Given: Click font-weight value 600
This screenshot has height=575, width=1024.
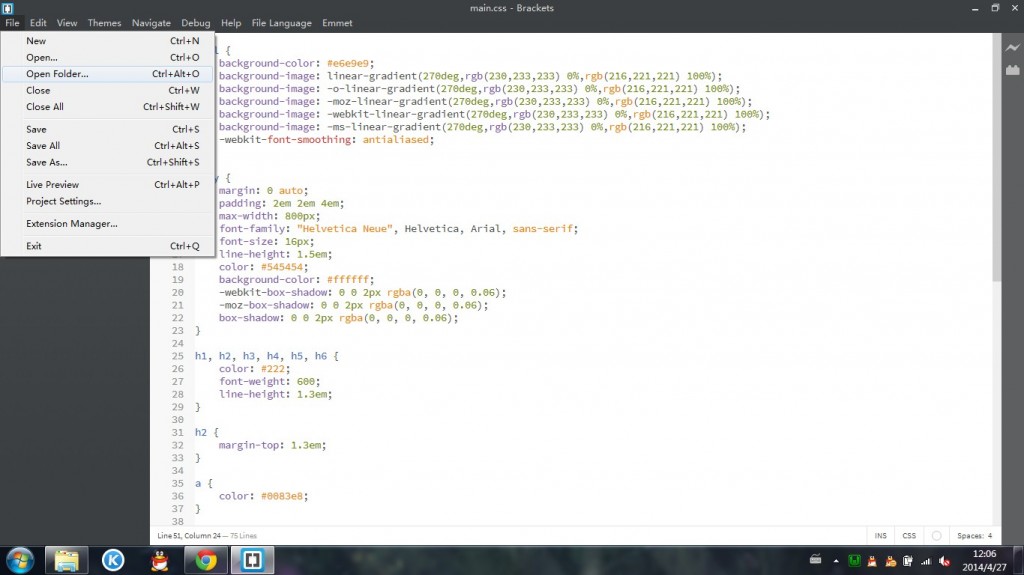Looking at the screenshot, I should pos(306,382).
